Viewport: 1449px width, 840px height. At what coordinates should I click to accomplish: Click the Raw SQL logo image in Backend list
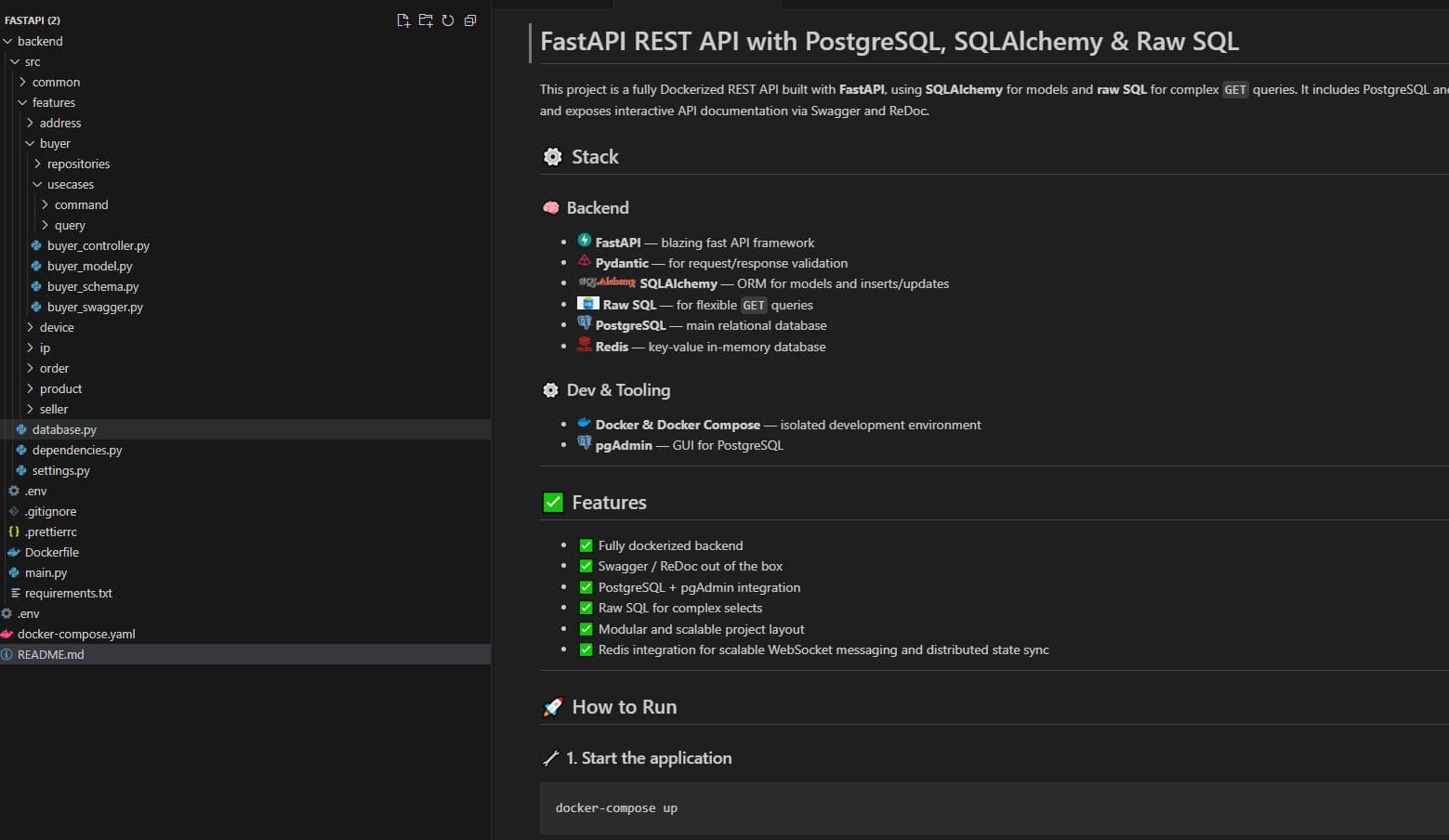588,303
